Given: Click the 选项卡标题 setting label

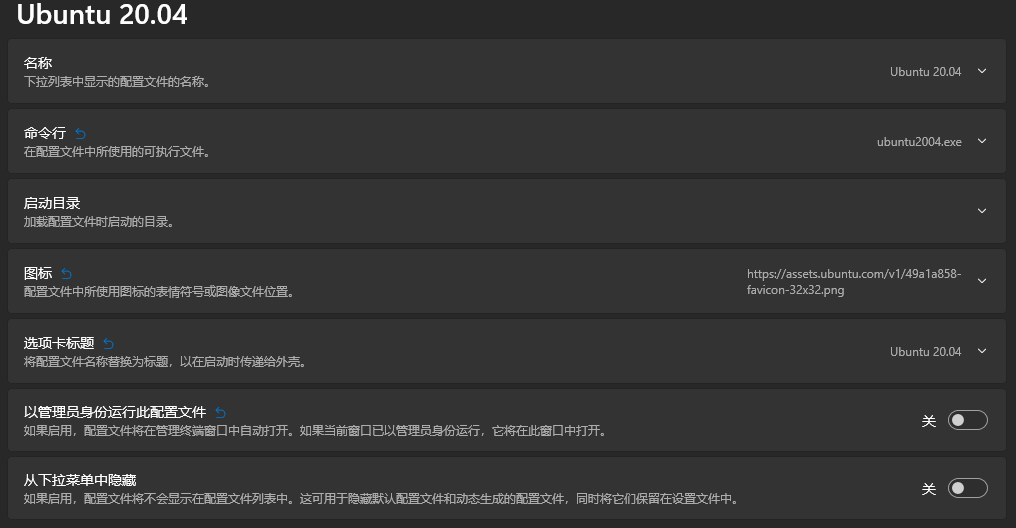Looking at the screenshot, I should (59, 343).
